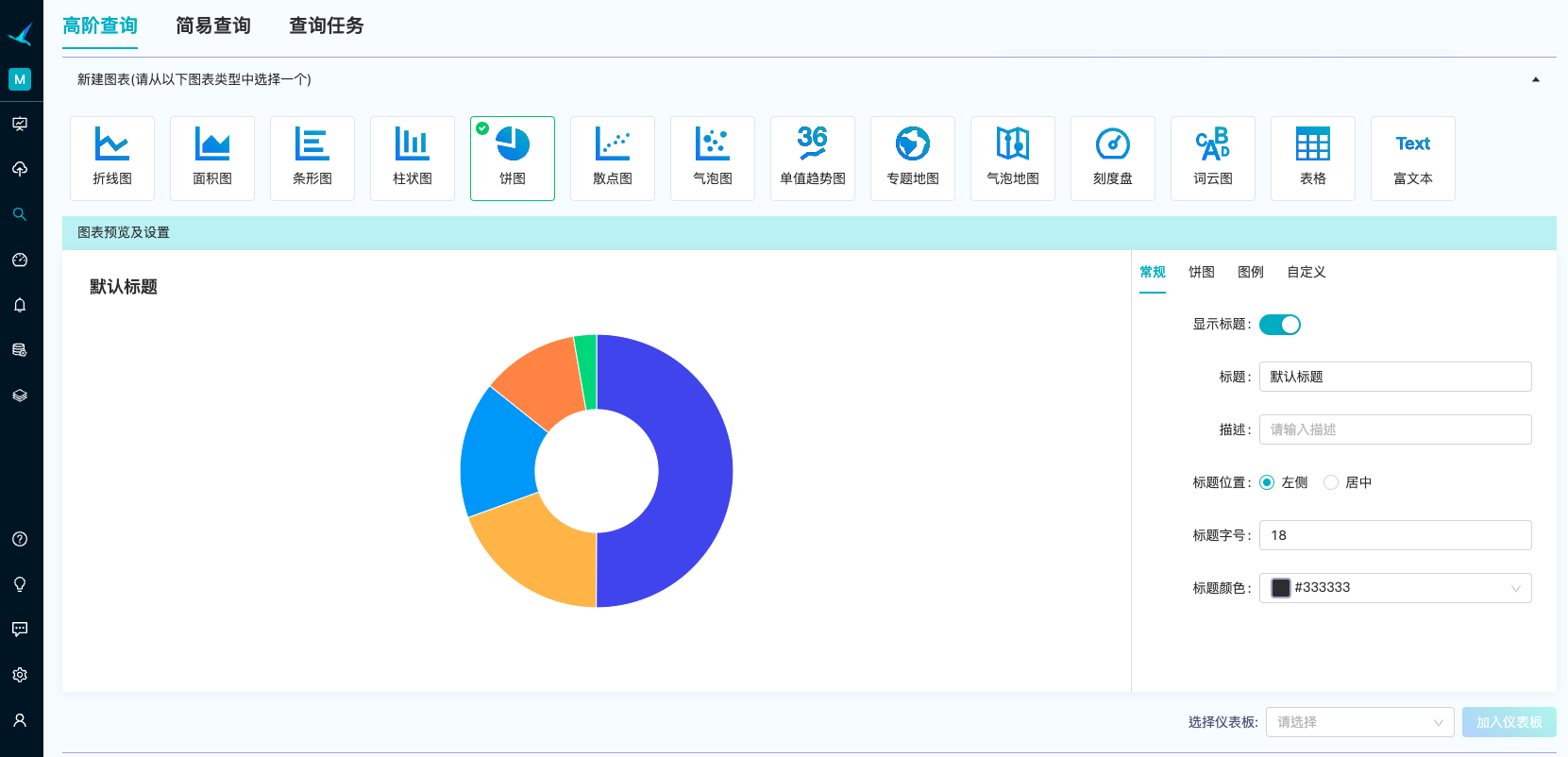Image resolution: width=1568 pixels, height=757 pixels.
Task: Open the chat feedback sidebar icon
Action: tap(20, 630)
